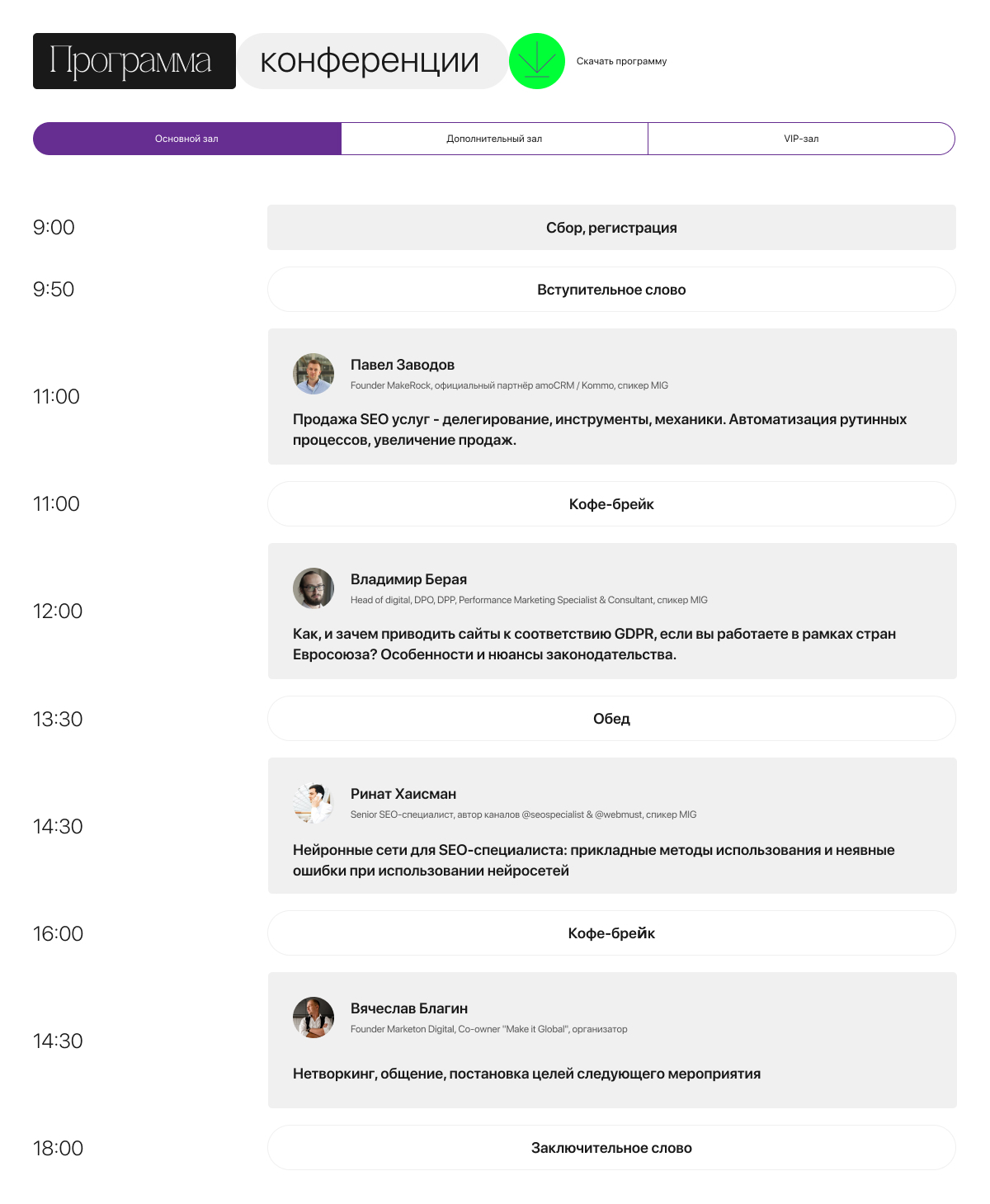Select the VIP-зал tab
This screenshot has width=990, height=1204.
(801, 139)
